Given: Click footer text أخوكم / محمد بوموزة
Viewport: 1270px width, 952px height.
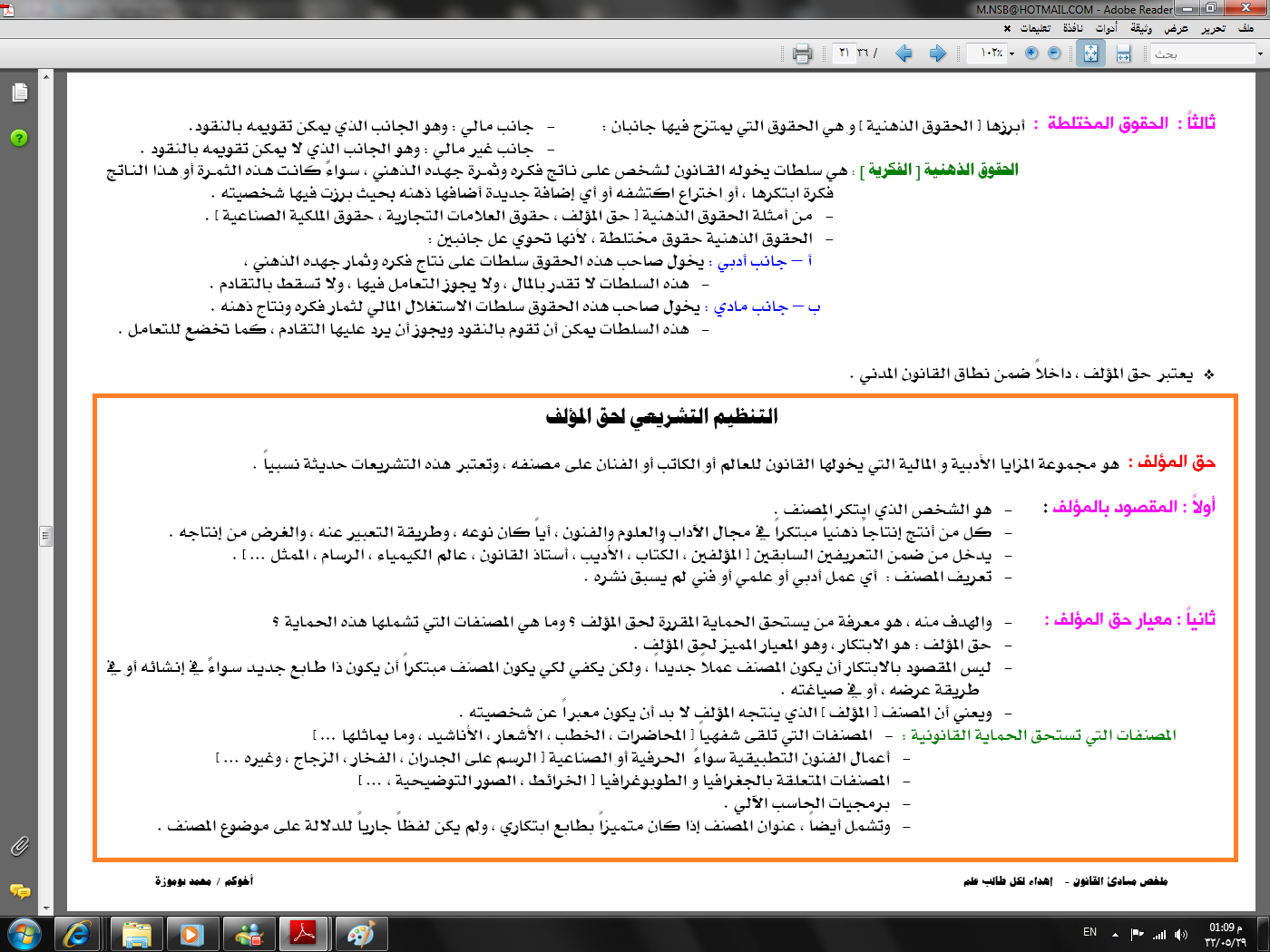Looking at the screenshot, I should (204, 880).
